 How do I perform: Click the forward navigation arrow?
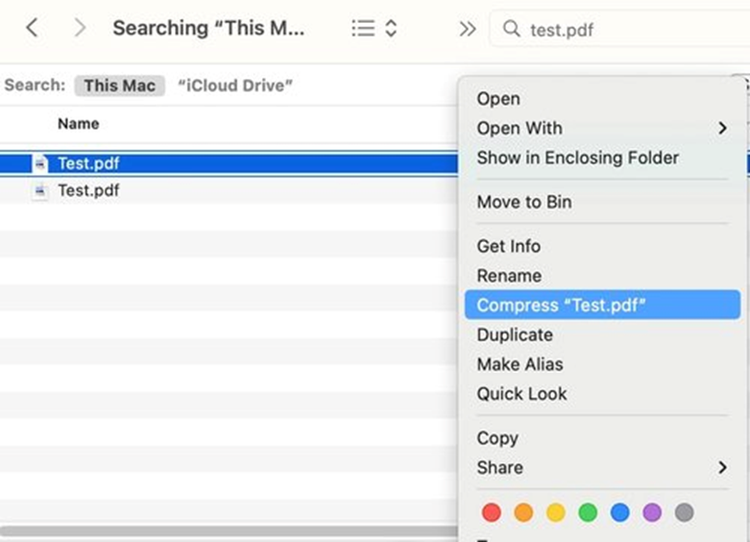click(80, 28)
